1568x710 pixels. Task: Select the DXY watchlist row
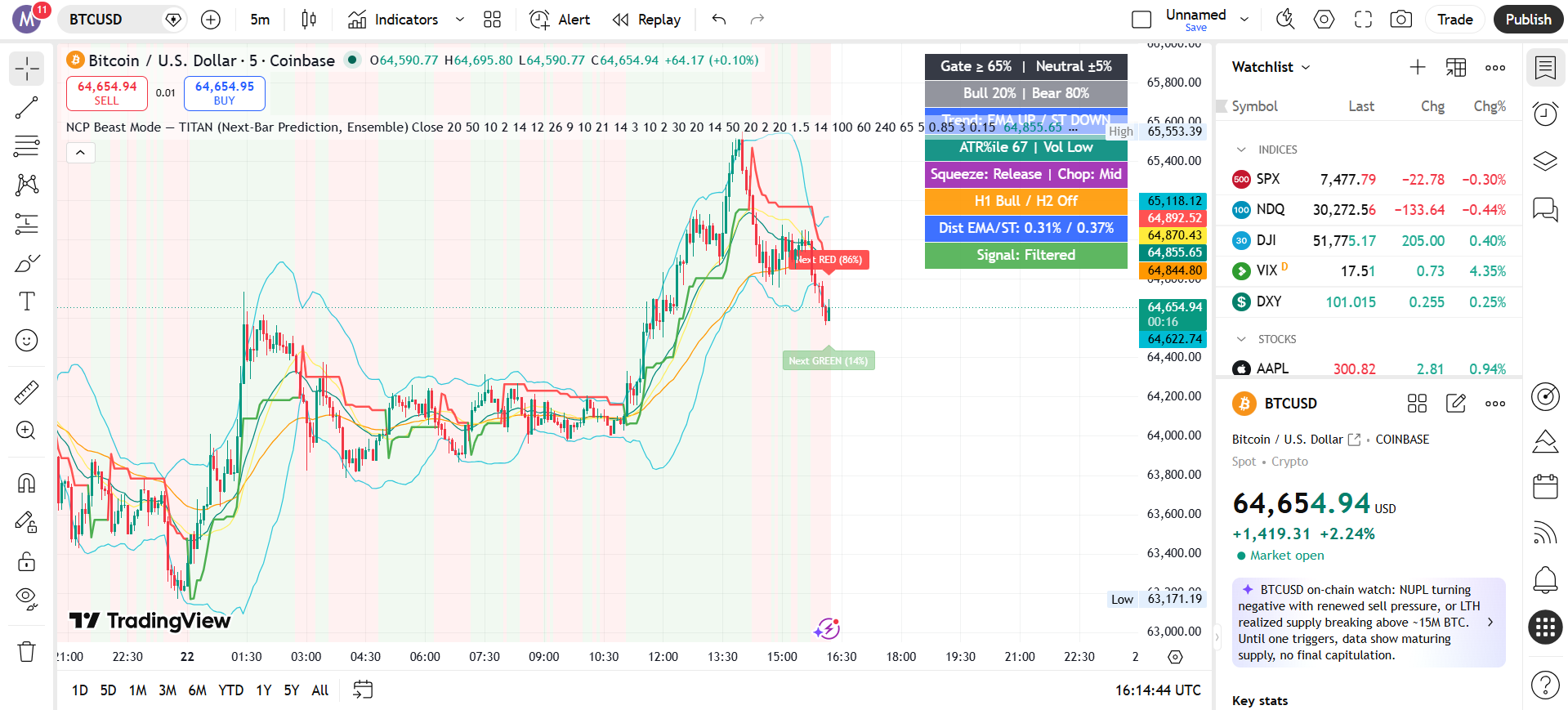click(x=1369, y=302)
